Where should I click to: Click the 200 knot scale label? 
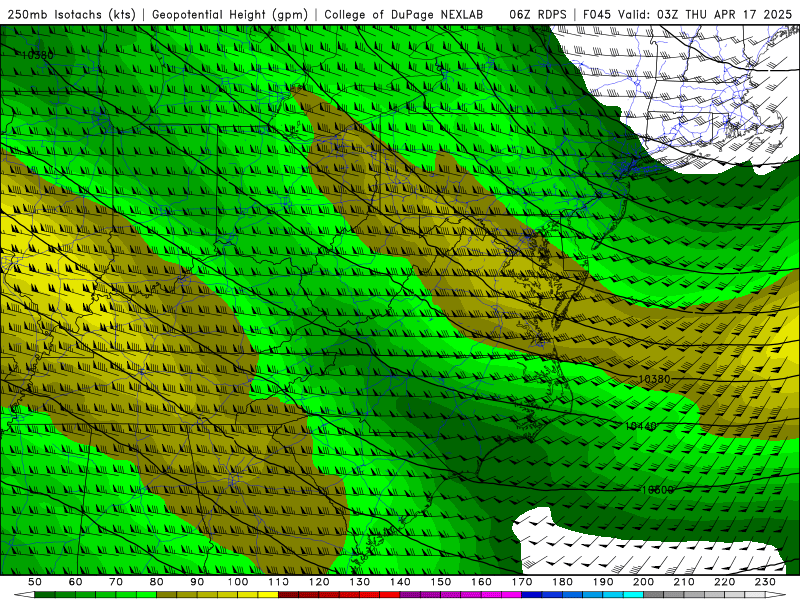pos(644,582)
